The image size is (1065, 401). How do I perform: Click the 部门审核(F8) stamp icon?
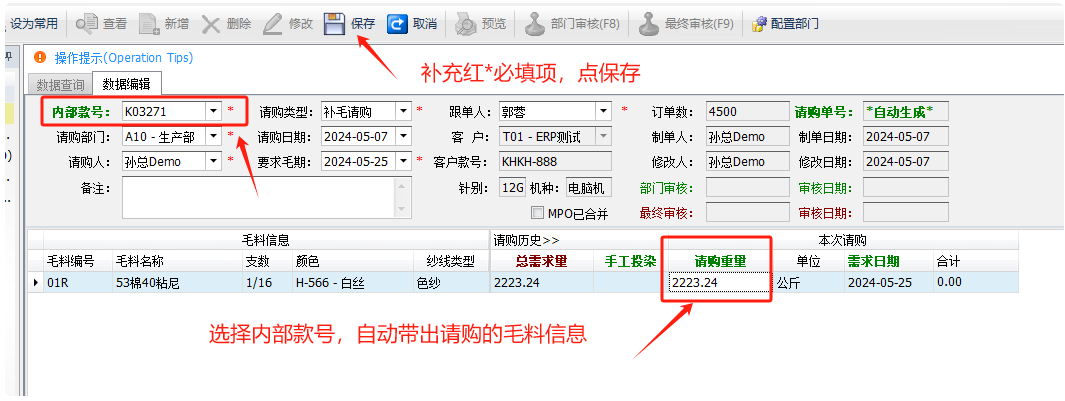pyautogui.click(x=535, y=24)
